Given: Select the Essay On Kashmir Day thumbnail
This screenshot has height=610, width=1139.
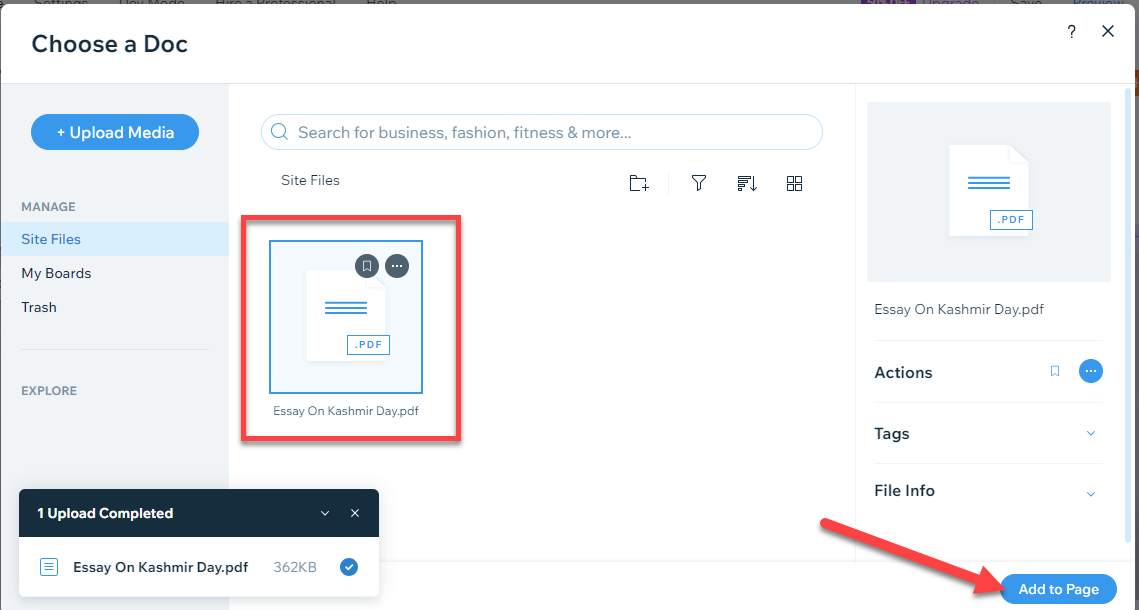Looking at the screenshot, I should click(345, 316).
